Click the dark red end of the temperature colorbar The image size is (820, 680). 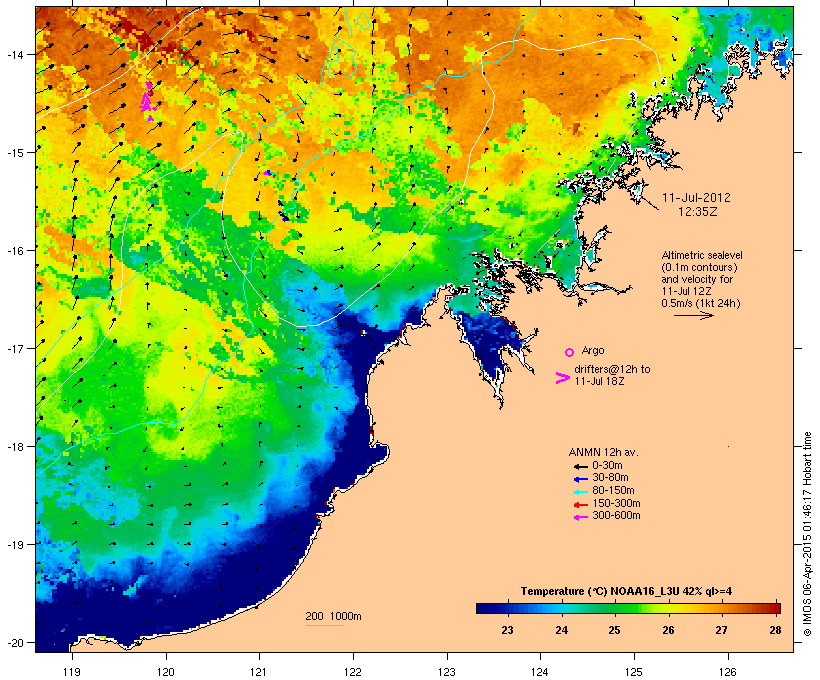pos(774,608)
